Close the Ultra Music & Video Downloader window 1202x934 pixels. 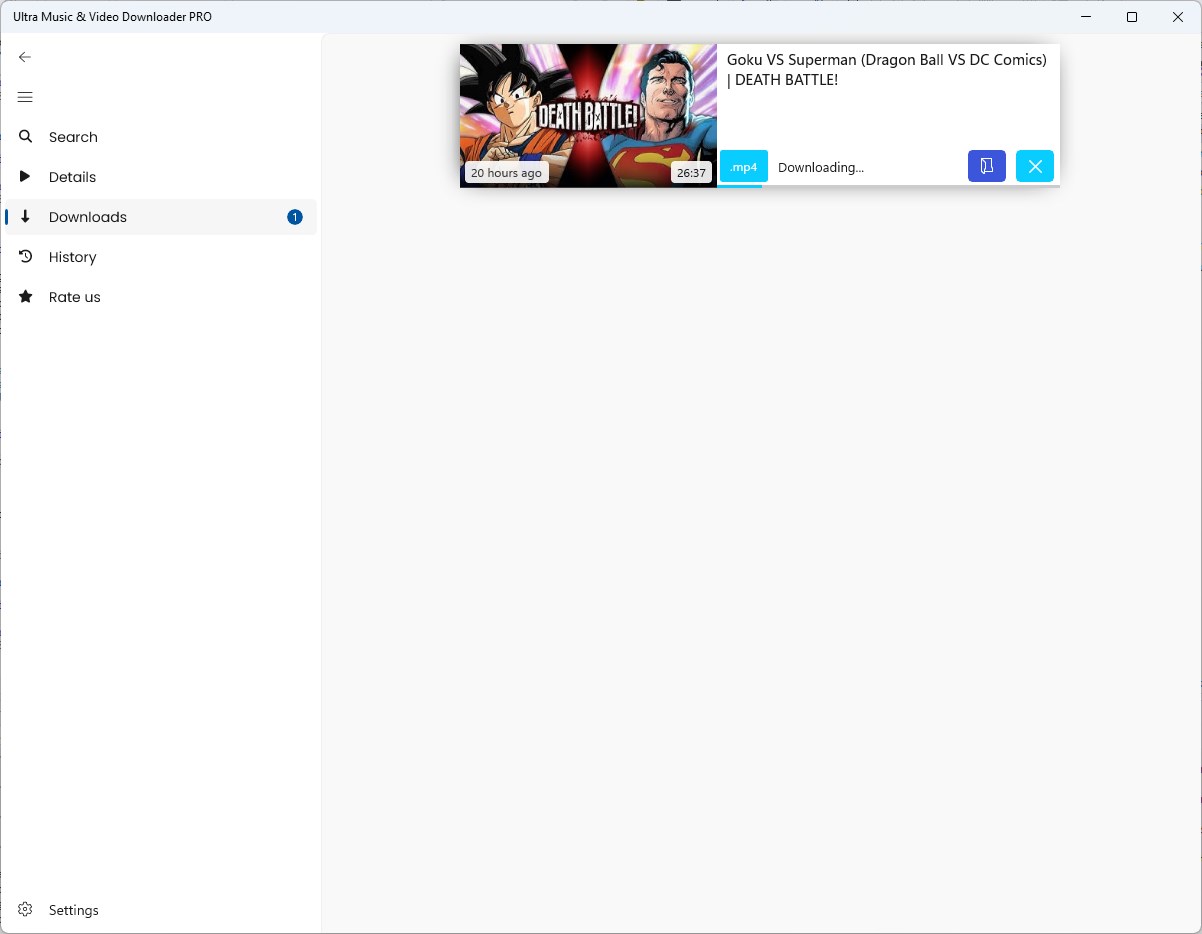[x=1178, y=17]
